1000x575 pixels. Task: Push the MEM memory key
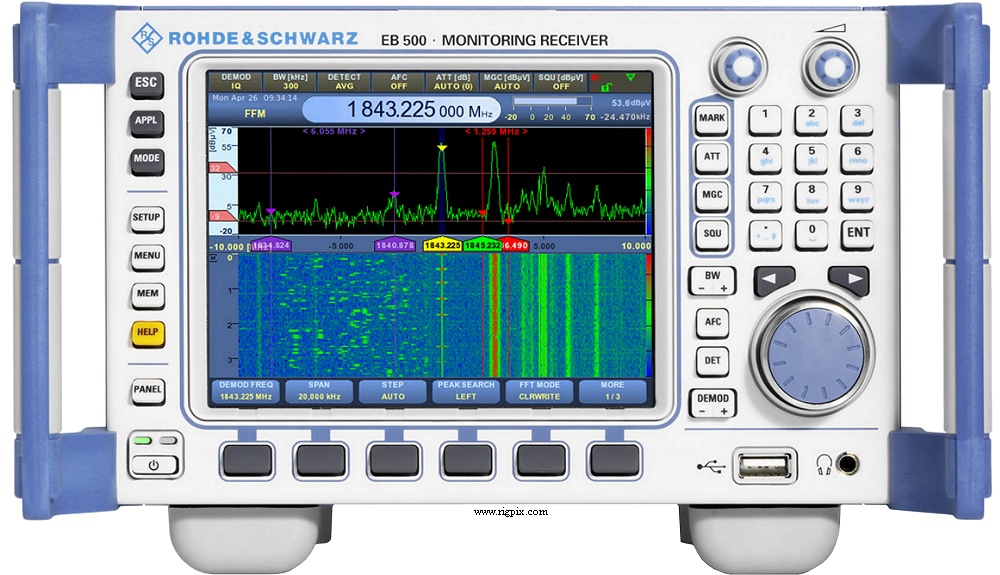147,295
